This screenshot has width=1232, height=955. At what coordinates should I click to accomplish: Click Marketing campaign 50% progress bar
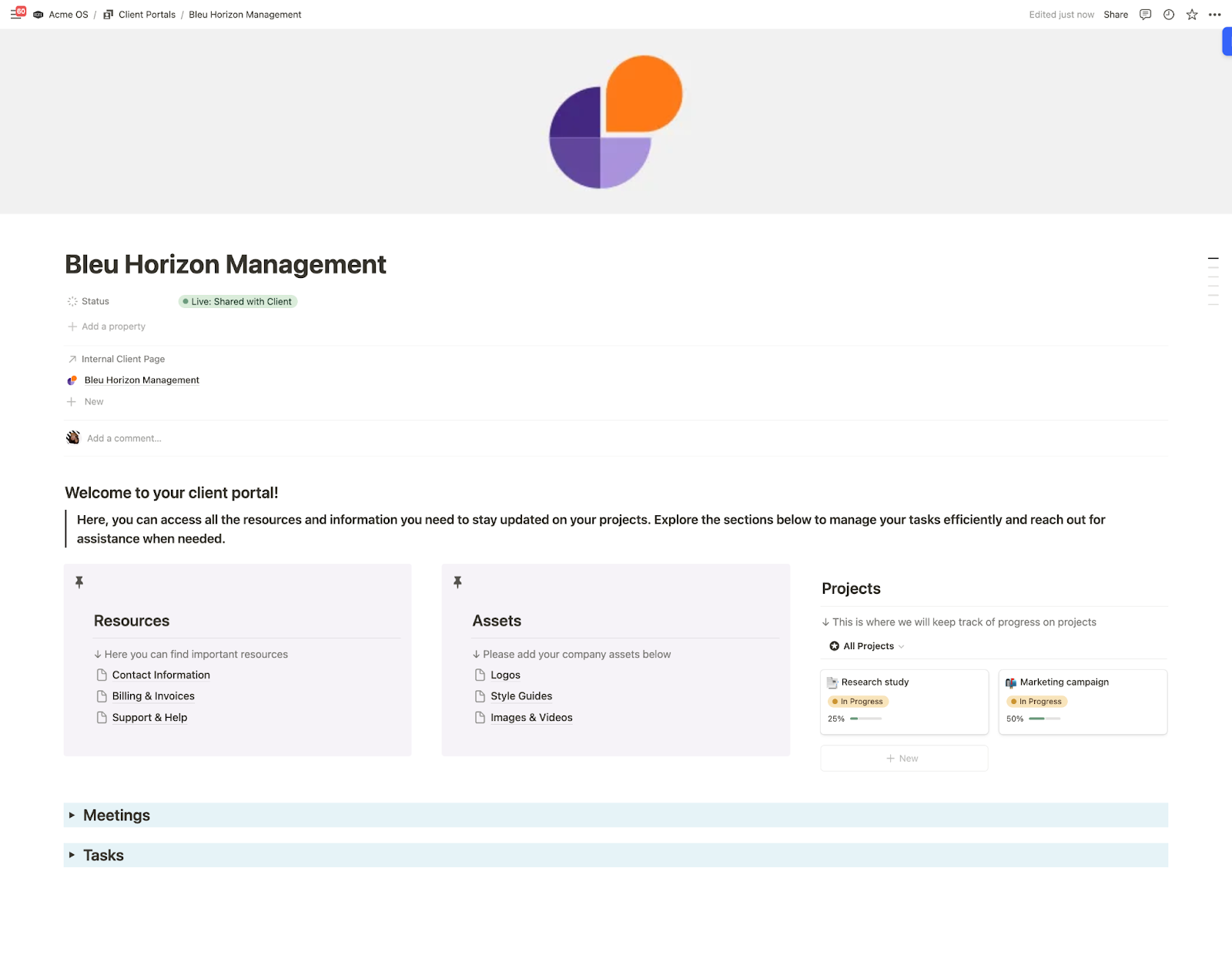point(1044,719)
